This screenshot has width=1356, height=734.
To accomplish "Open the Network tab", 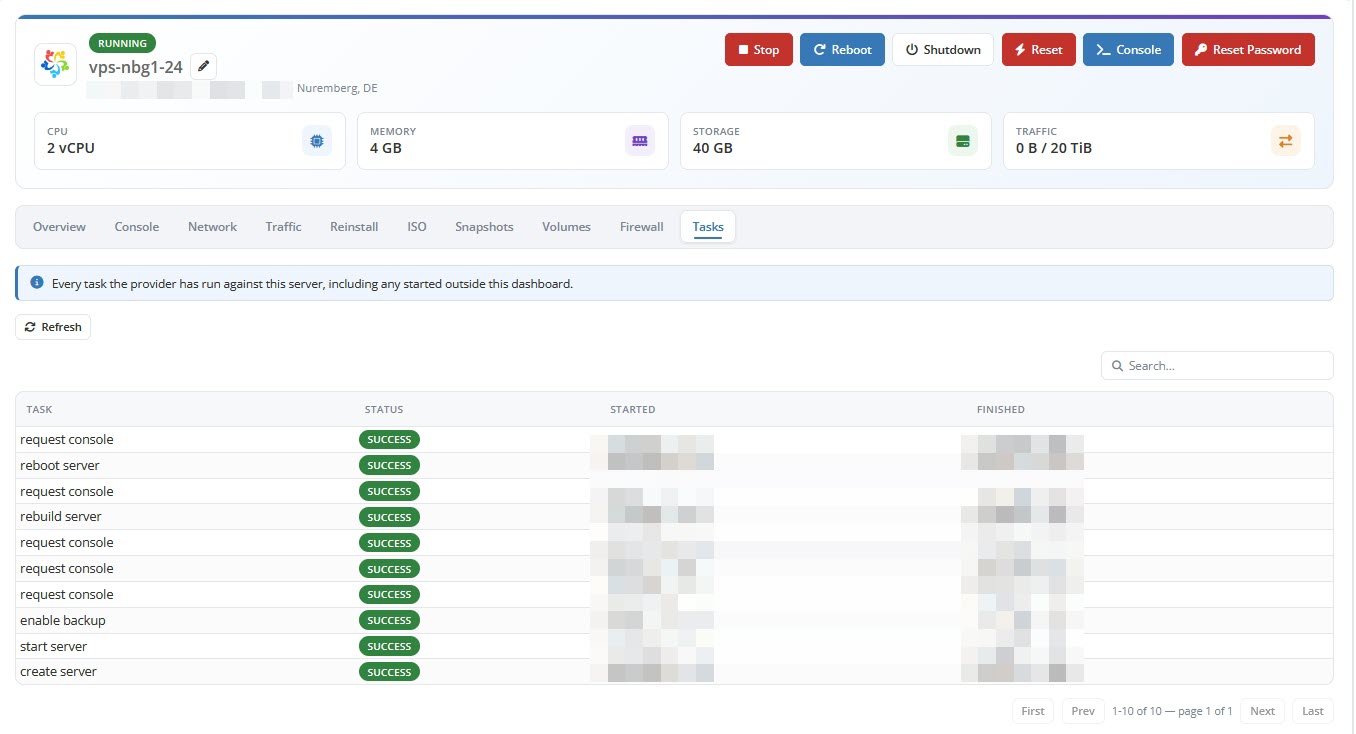I will pyautogui.click(x=212, y=227).
